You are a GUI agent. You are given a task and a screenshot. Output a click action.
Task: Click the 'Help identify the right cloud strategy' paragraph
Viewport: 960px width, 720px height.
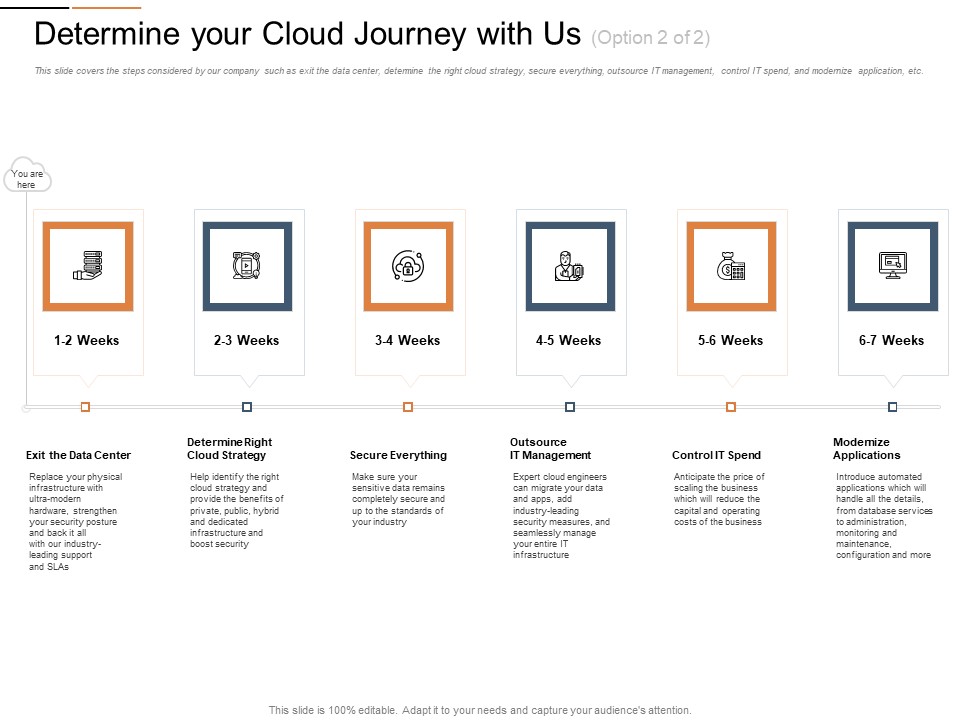[x=237, y=510]
